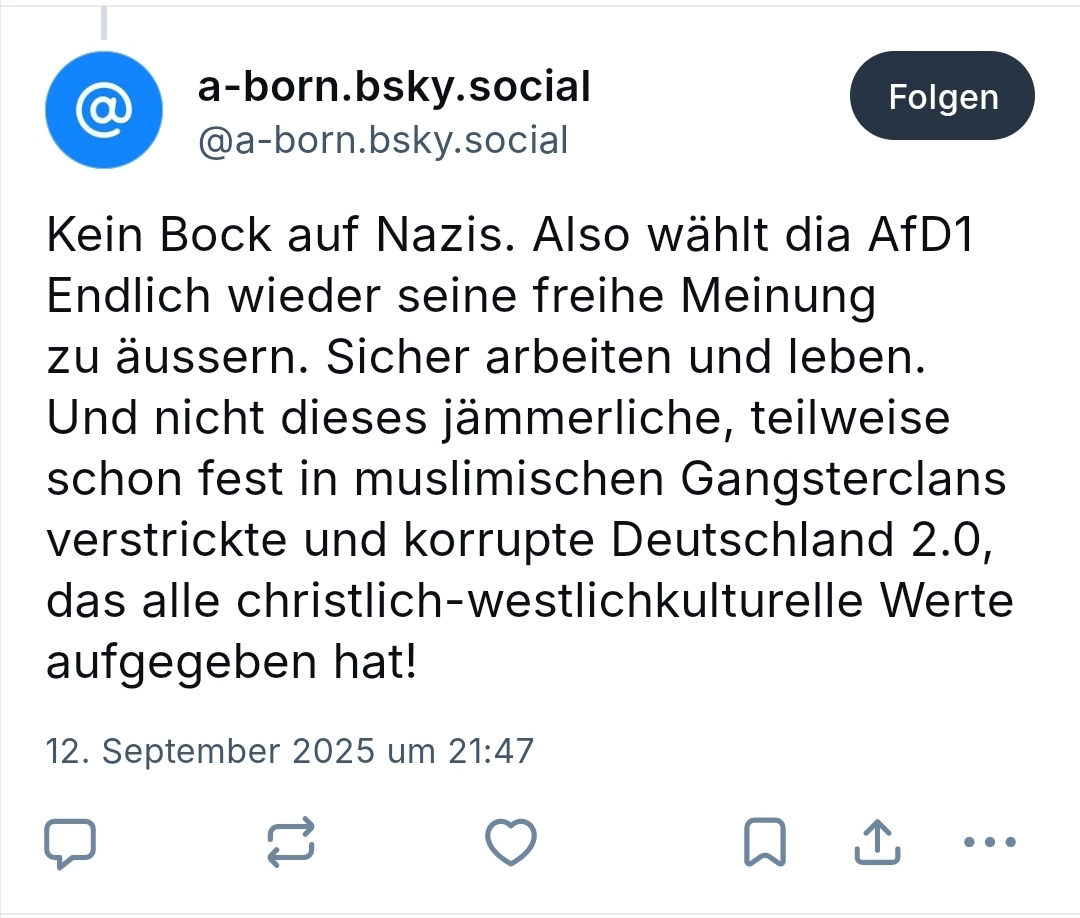Open the repost menu with arrows icon
Screen dimensions: 1080x918
point(292,844)
